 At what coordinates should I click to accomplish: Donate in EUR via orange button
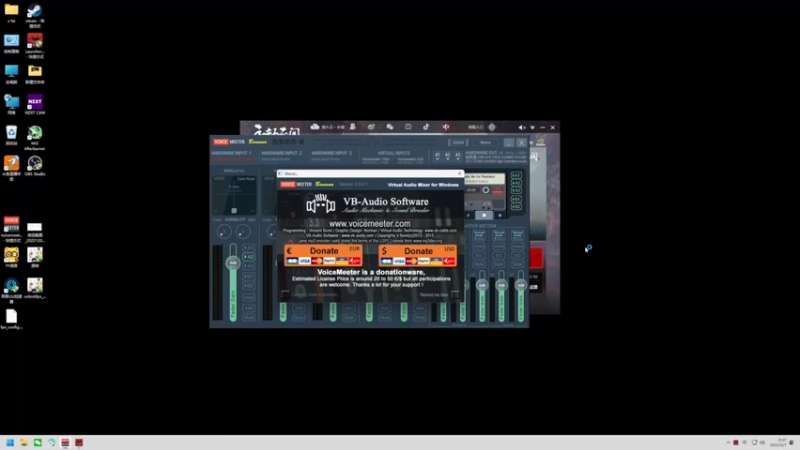(x=323, y=255)
